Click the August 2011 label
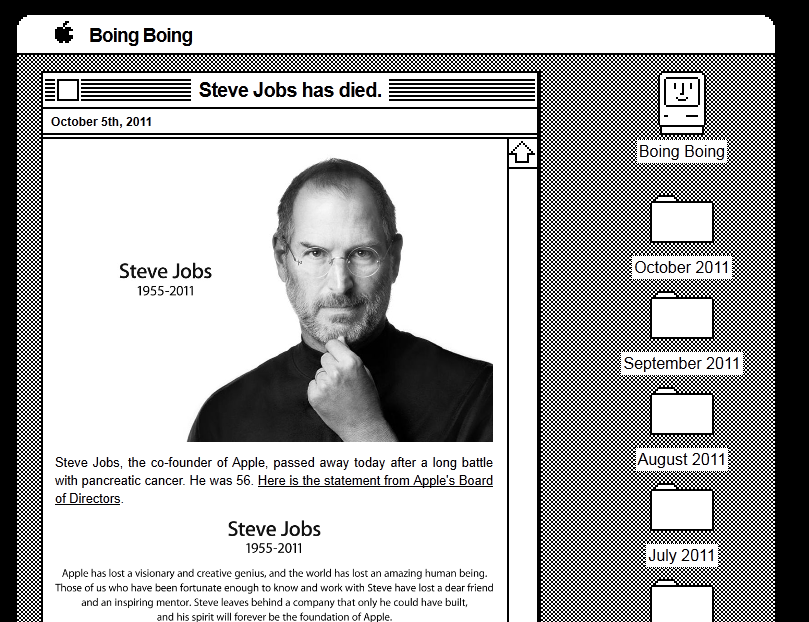The image size is (809, 622). [x=682, y=459]
